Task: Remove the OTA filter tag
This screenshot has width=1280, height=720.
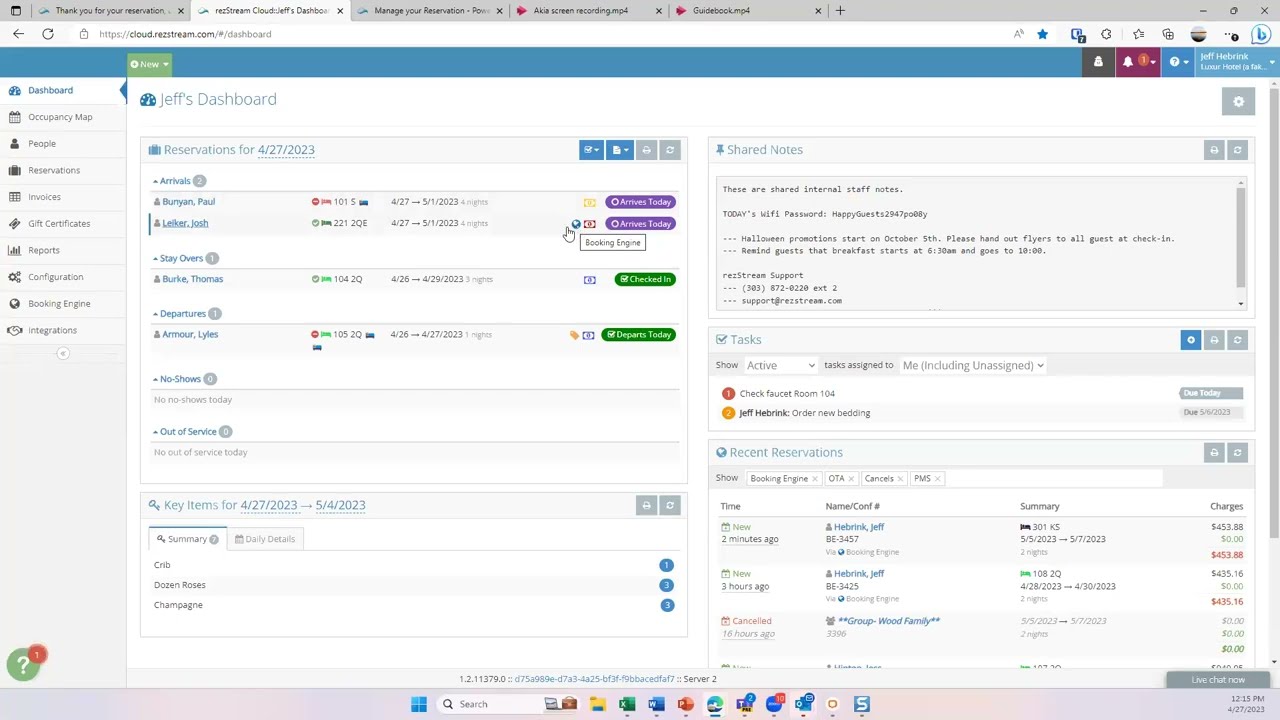Action: (x=851, y=479)
